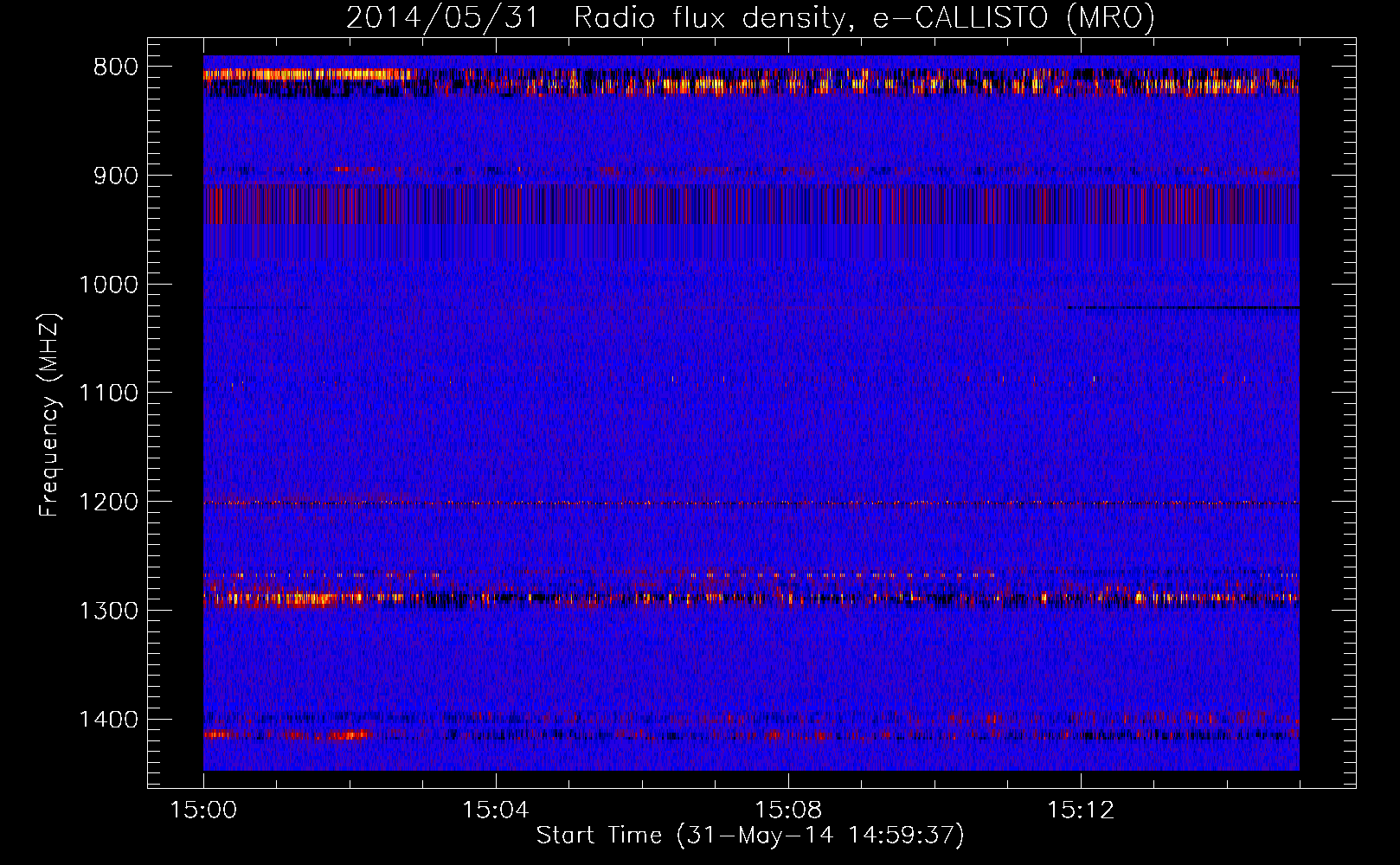This screenshot has width=1400, height=865.
Task: Click the 15:00 time tick label
Action: pos(203,810)
